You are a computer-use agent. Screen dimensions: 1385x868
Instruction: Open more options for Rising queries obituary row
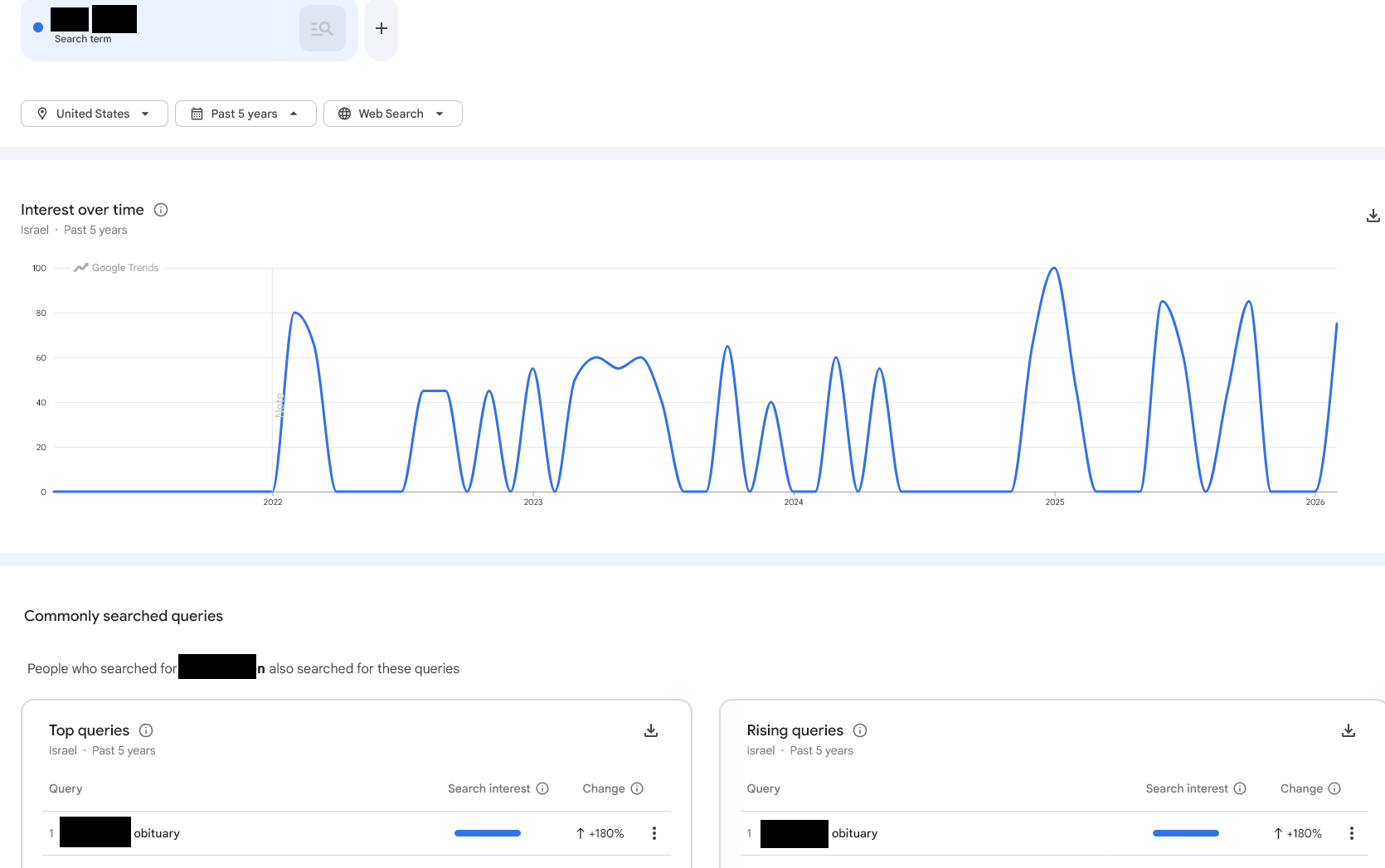pyautogui.click(x=1352, y=833)
